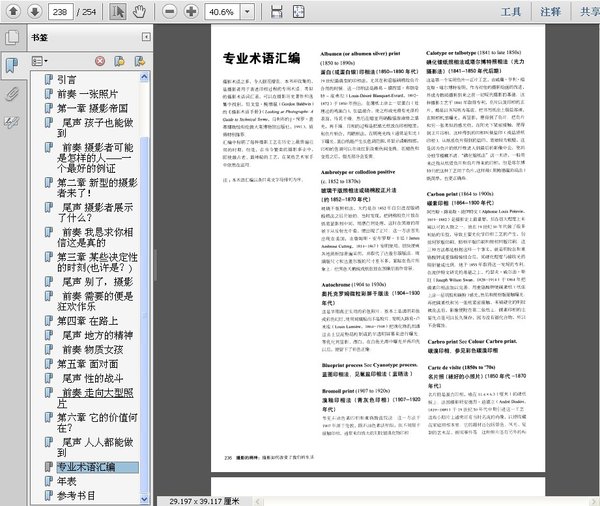The image size is (600, 506).
Task: Open the 尾声 地方的精神 bookmark
Action: point(97,336)
